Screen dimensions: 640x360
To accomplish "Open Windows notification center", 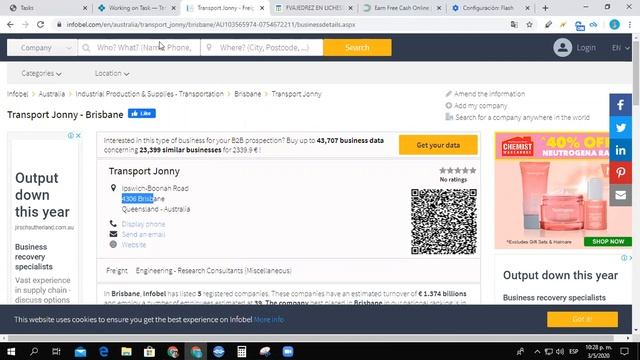I will (624, 351).
